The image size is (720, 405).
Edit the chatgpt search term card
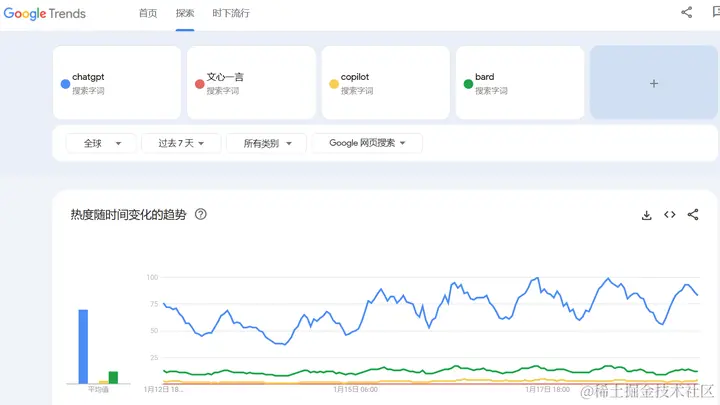[x=117, y=83]
